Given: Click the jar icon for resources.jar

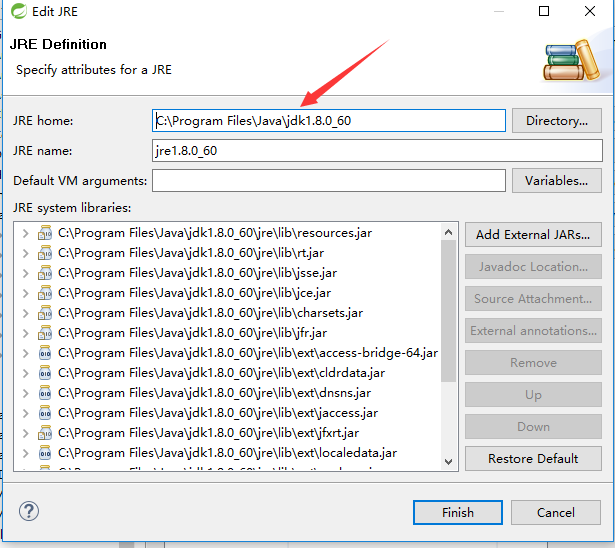Looking at the screenshot, I should (x=45, y=233).
